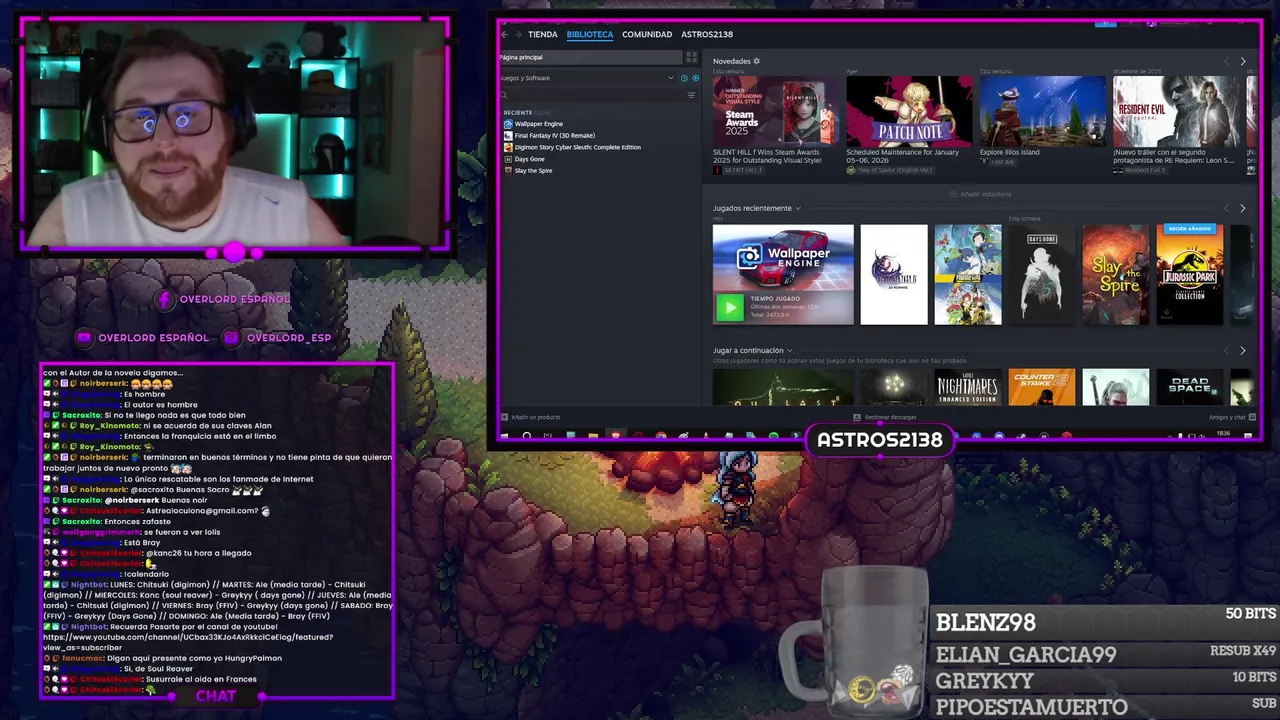Open the Patch Note maintenance news card
1280x720 pixels.
(x=909, y=111)
